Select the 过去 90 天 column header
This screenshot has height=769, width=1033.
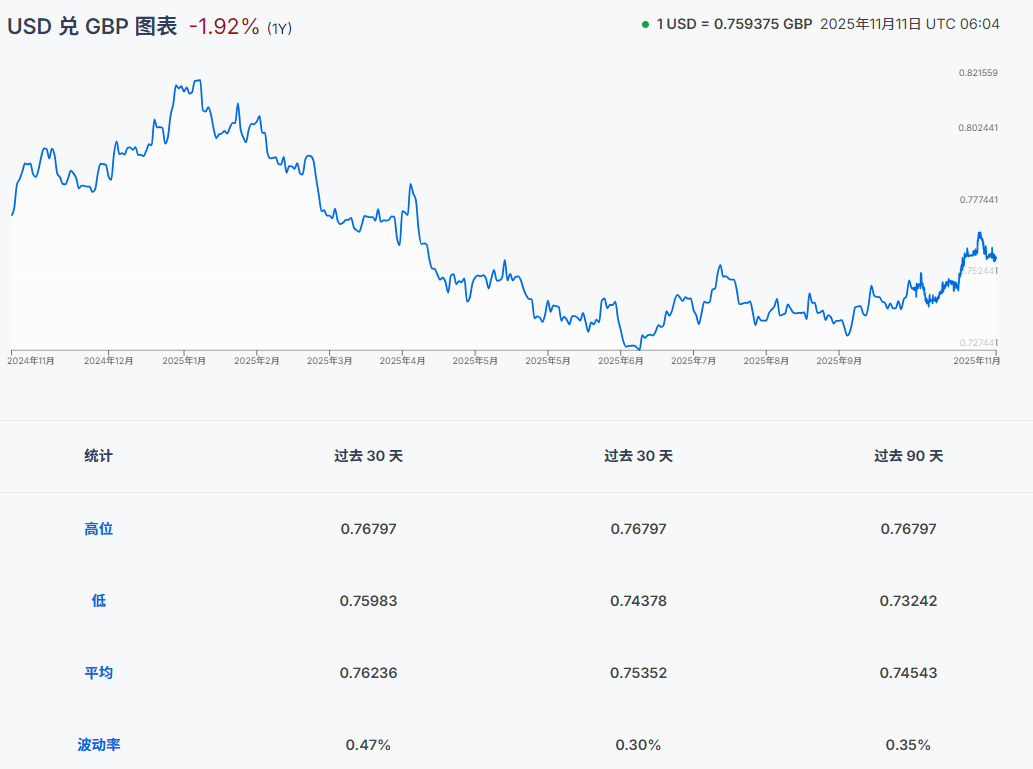click(x=908, y=455)
